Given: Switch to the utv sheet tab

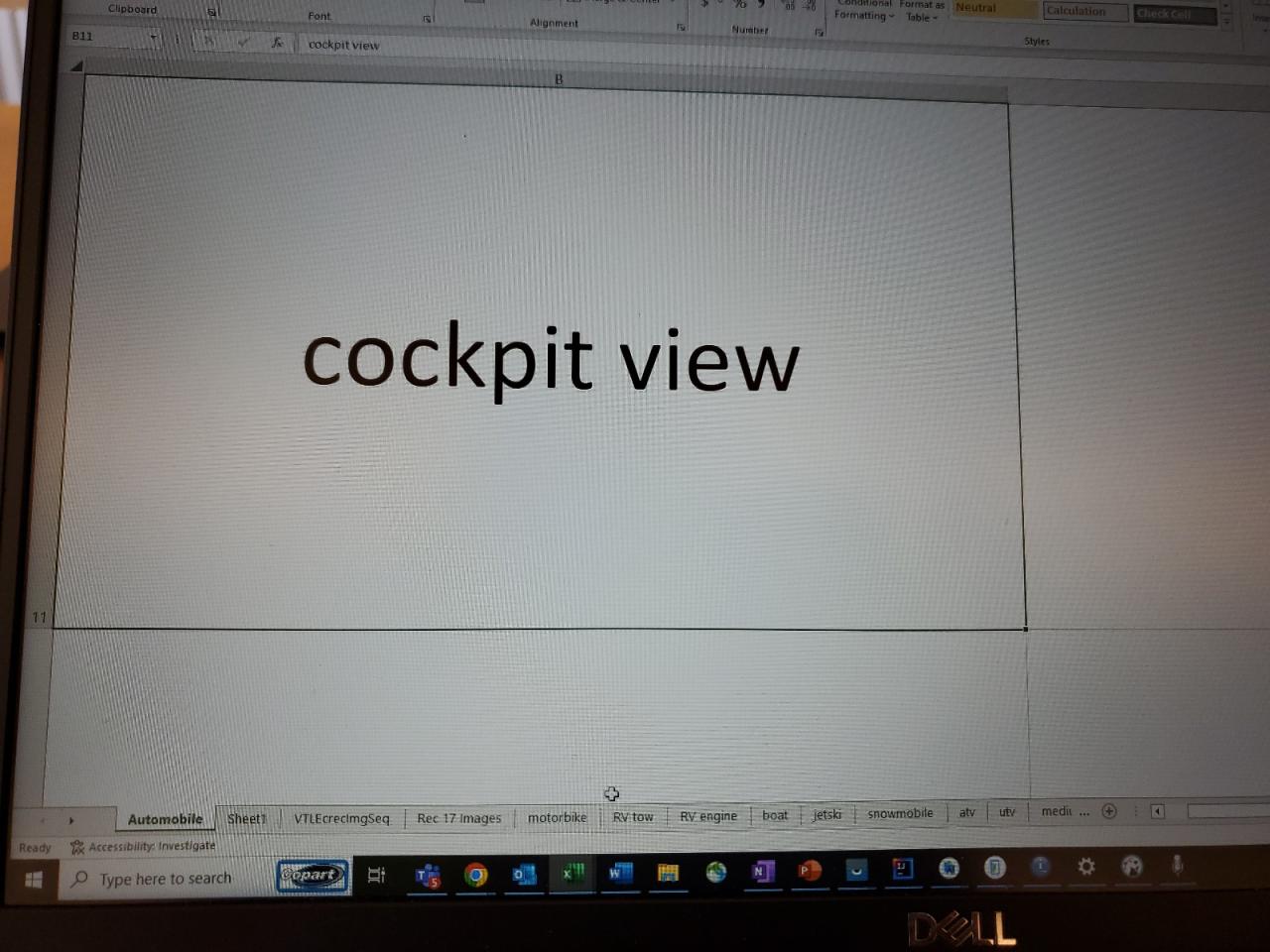Looking at the screenshot, I should click(x=1007, y=811).
